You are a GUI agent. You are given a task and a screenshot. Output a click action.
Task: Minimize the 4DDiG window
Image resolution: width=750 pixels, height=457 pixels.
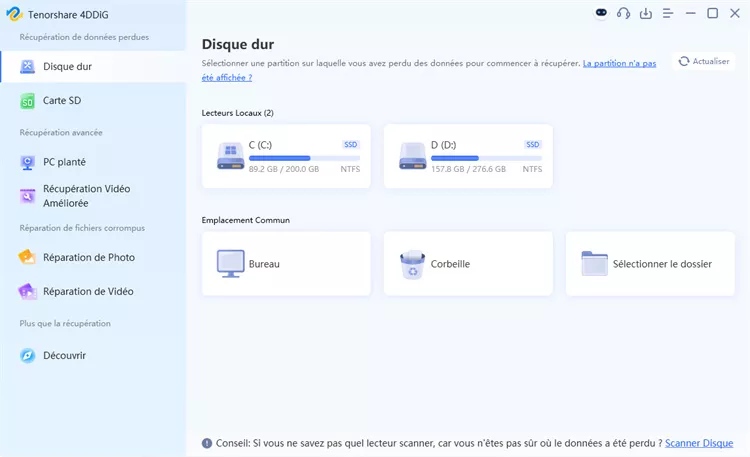tap(690, 13)
